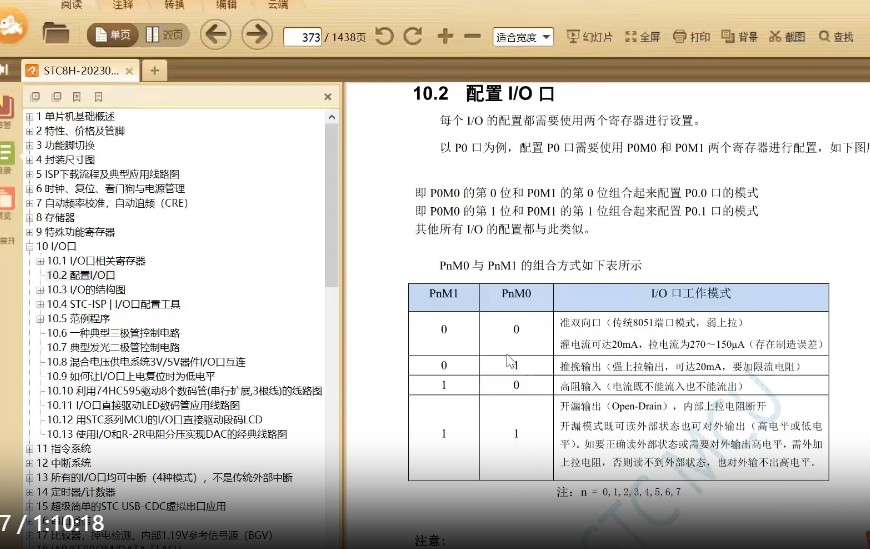870x549 pixels.
Task: Select outline item 10.11 直接驱动LED数码管
Action: 143,405
